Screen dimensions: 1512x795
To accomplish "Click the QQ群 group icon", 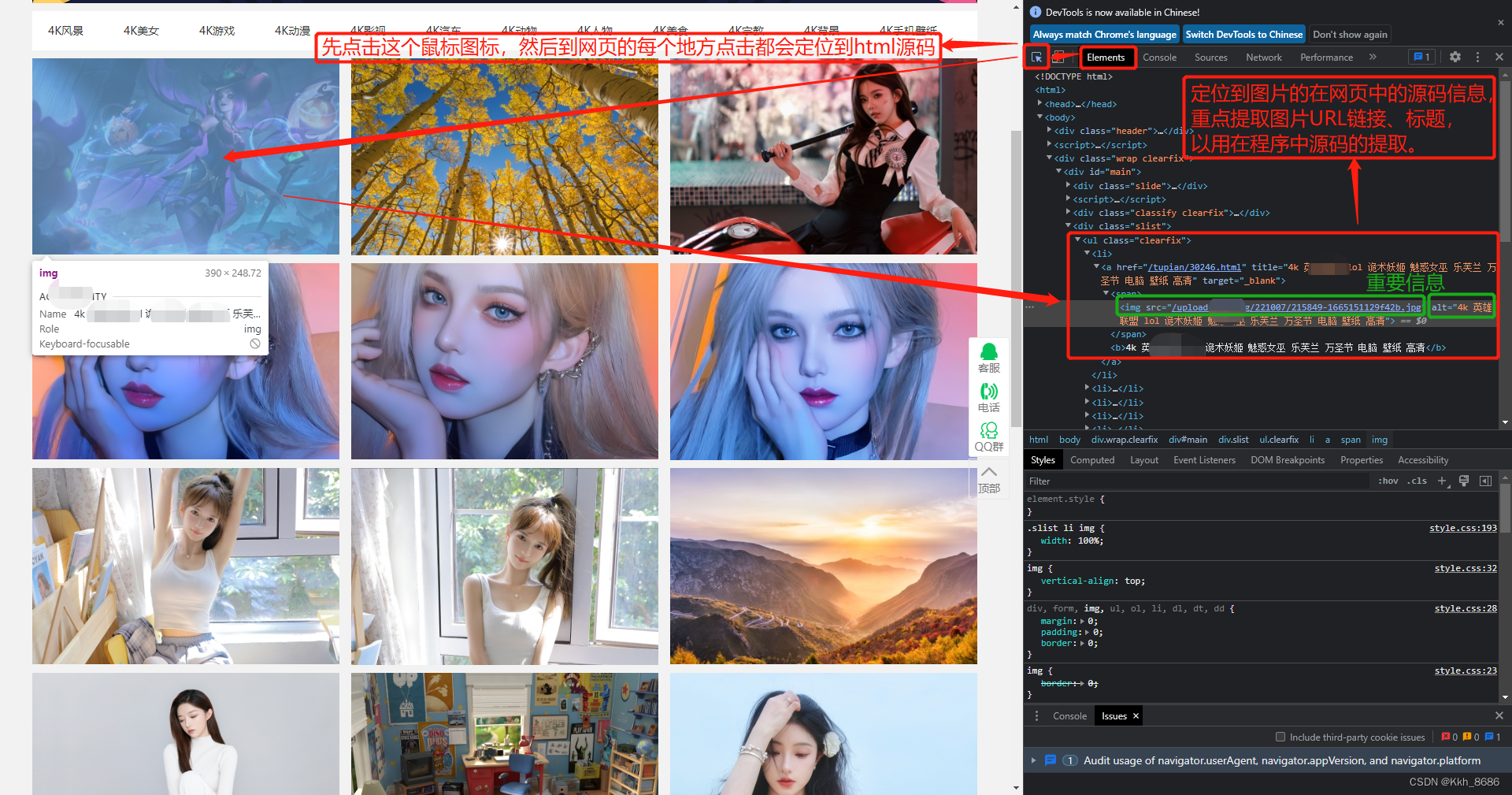I will (x=989, y=437).
